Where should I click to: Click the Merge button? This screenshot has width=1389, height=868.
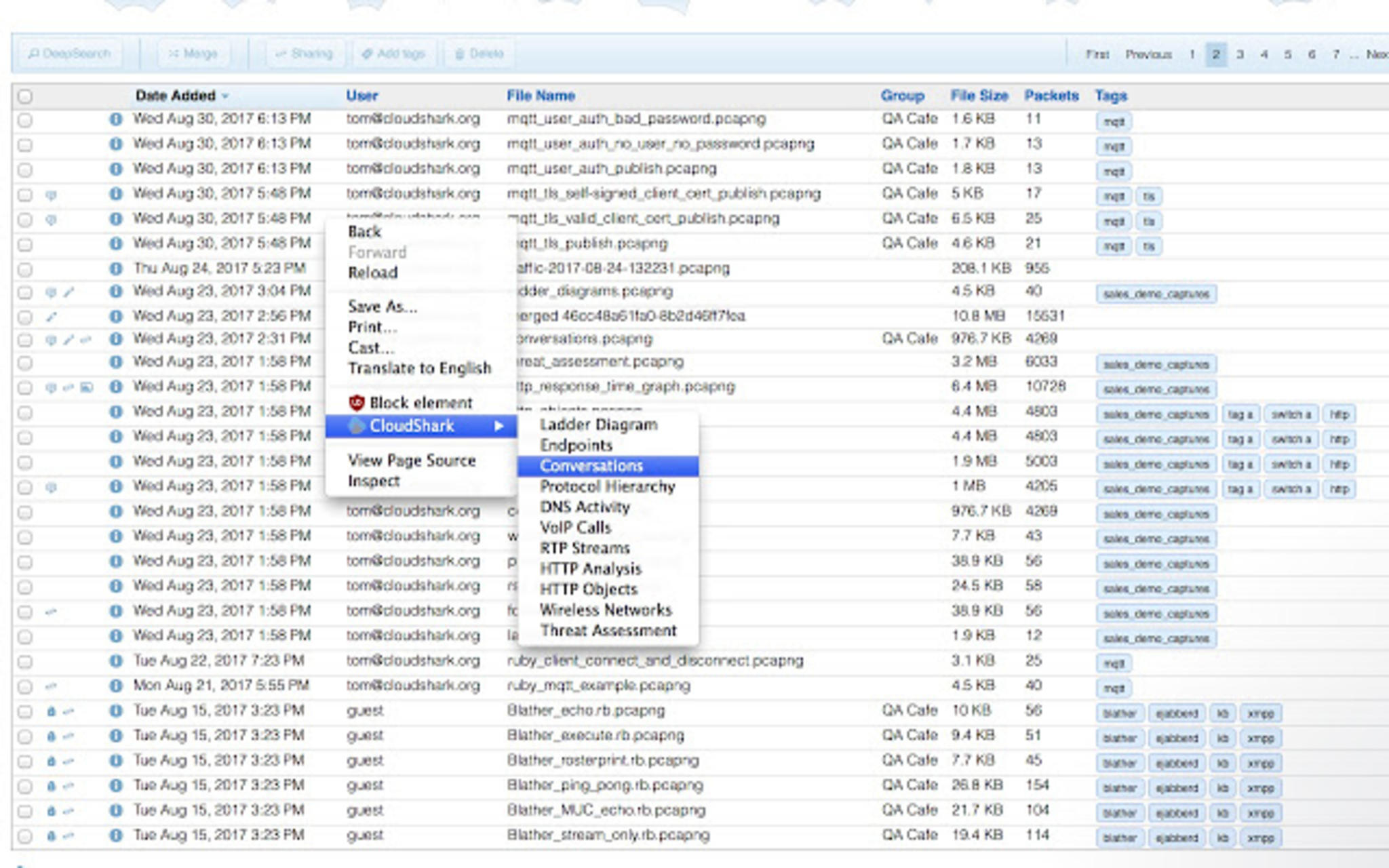(193, 54)
